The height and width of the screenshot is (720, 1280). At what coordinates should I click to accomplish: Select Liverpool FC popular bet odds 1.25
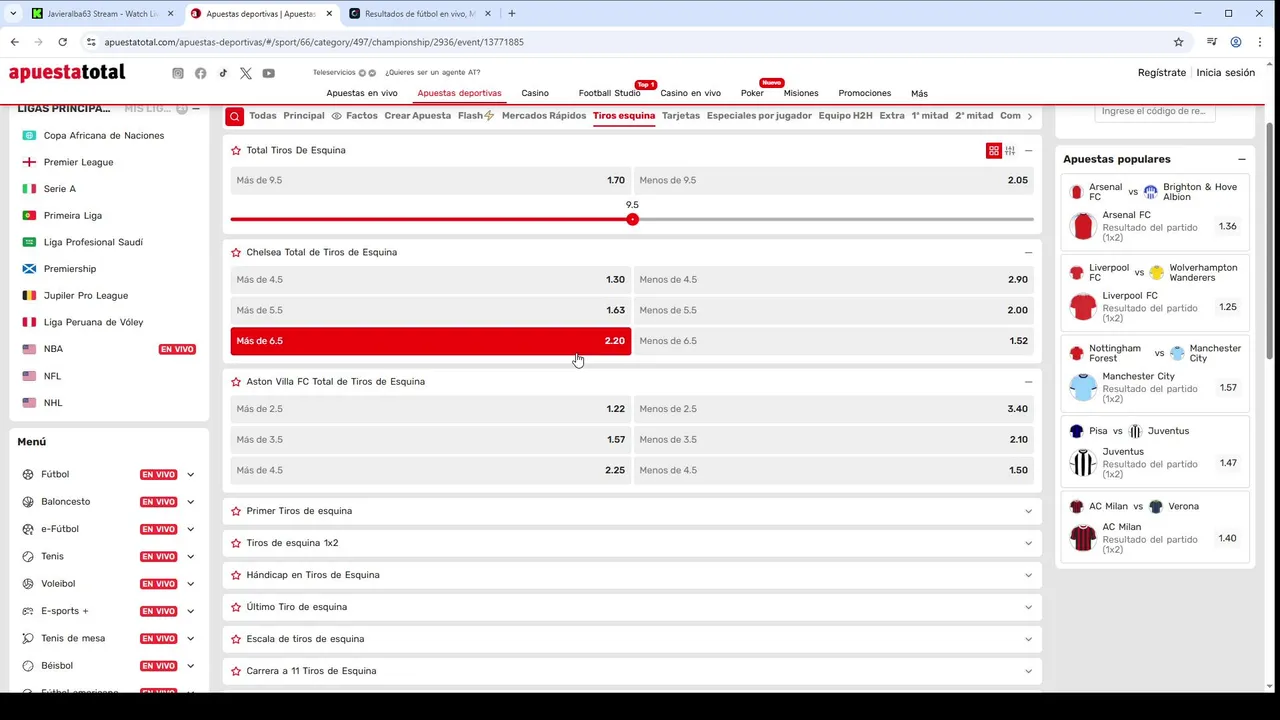(1228, 307)
